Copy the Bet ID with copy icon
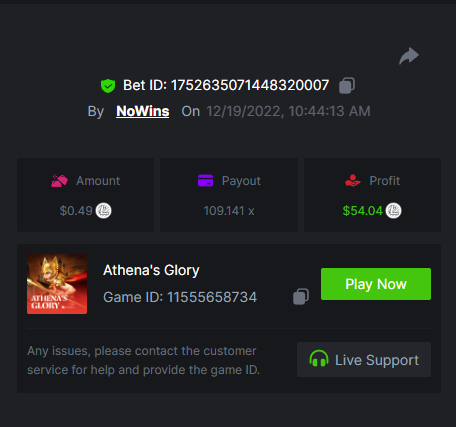Image resolution: width=456 pixels, height=427 pixels. (x=347, y=85)
